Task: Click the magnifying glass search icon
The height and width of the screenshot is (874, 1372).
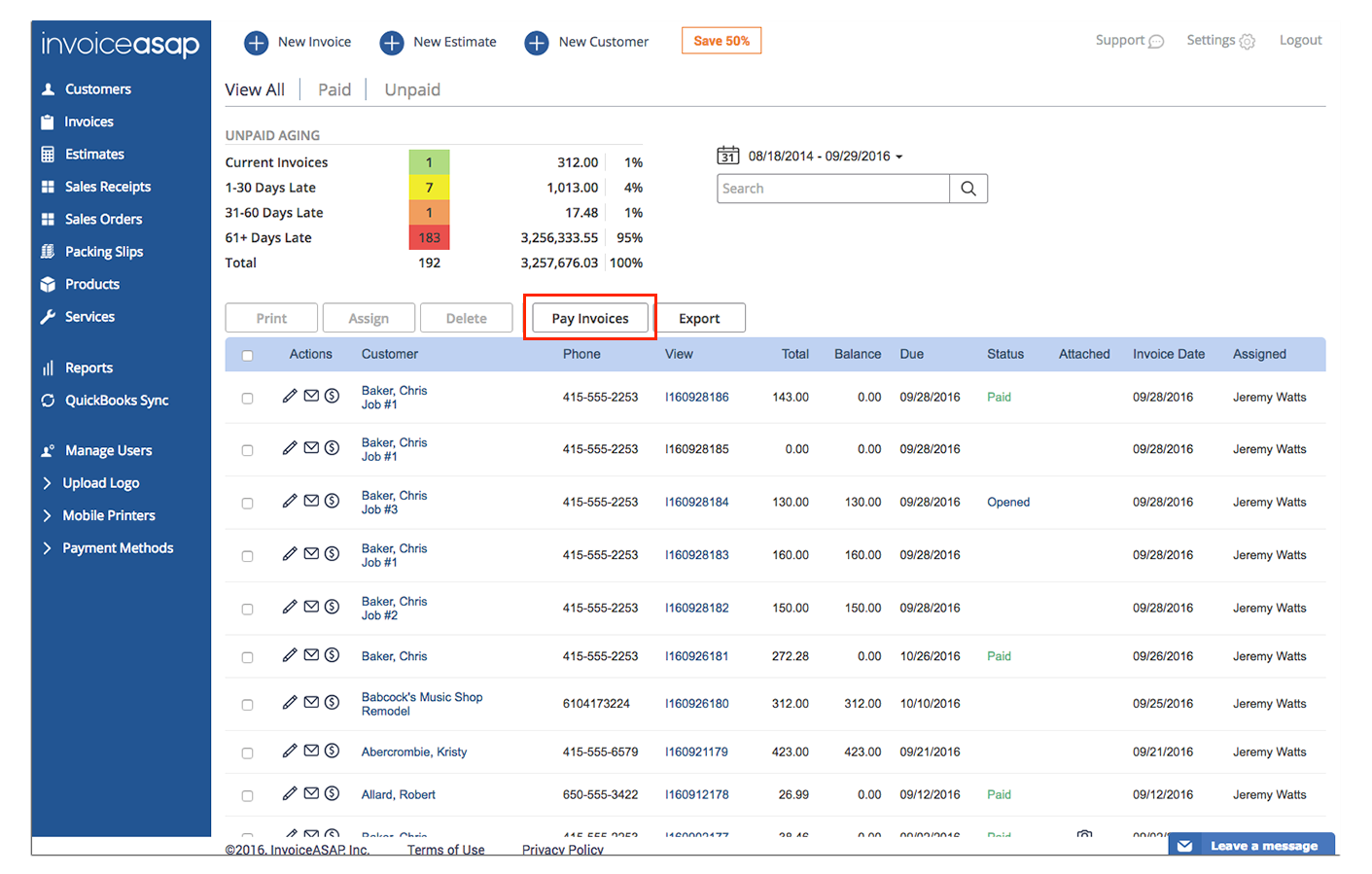Action: click(x=968, y=189)
